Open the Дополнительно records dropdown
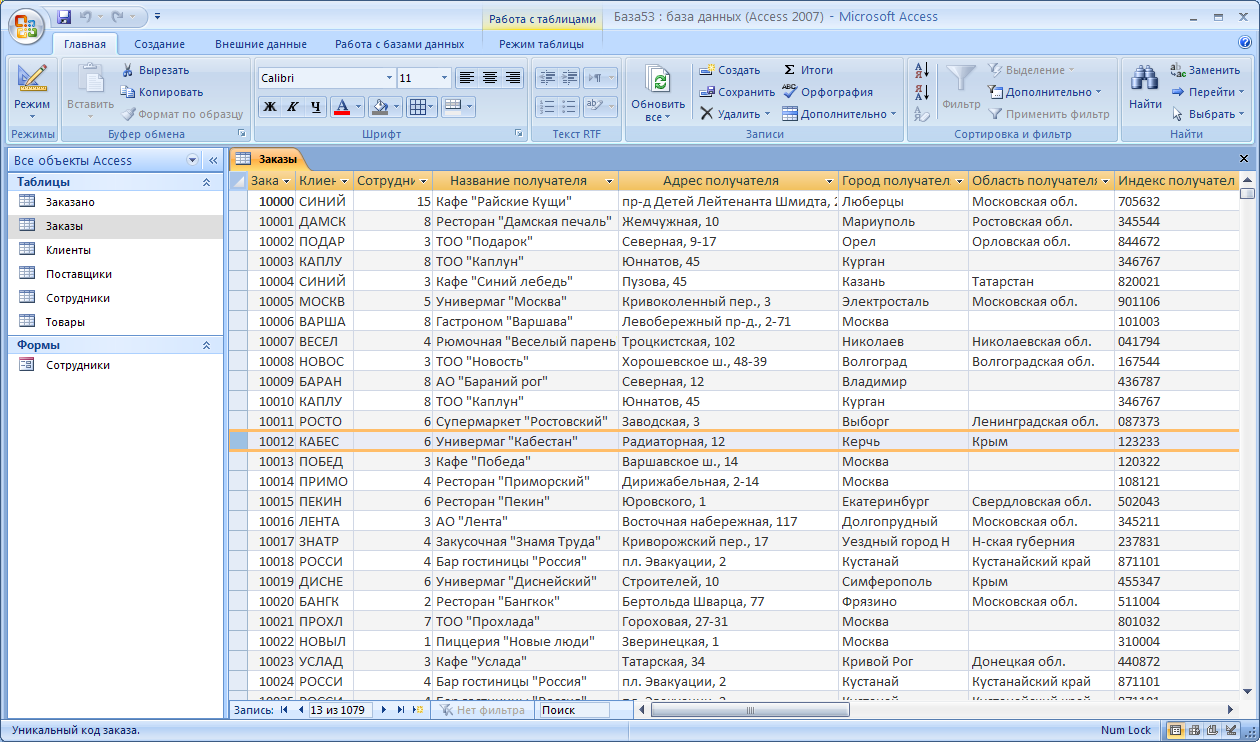This screenshot has height=742, width=1260. pos(840,114)
